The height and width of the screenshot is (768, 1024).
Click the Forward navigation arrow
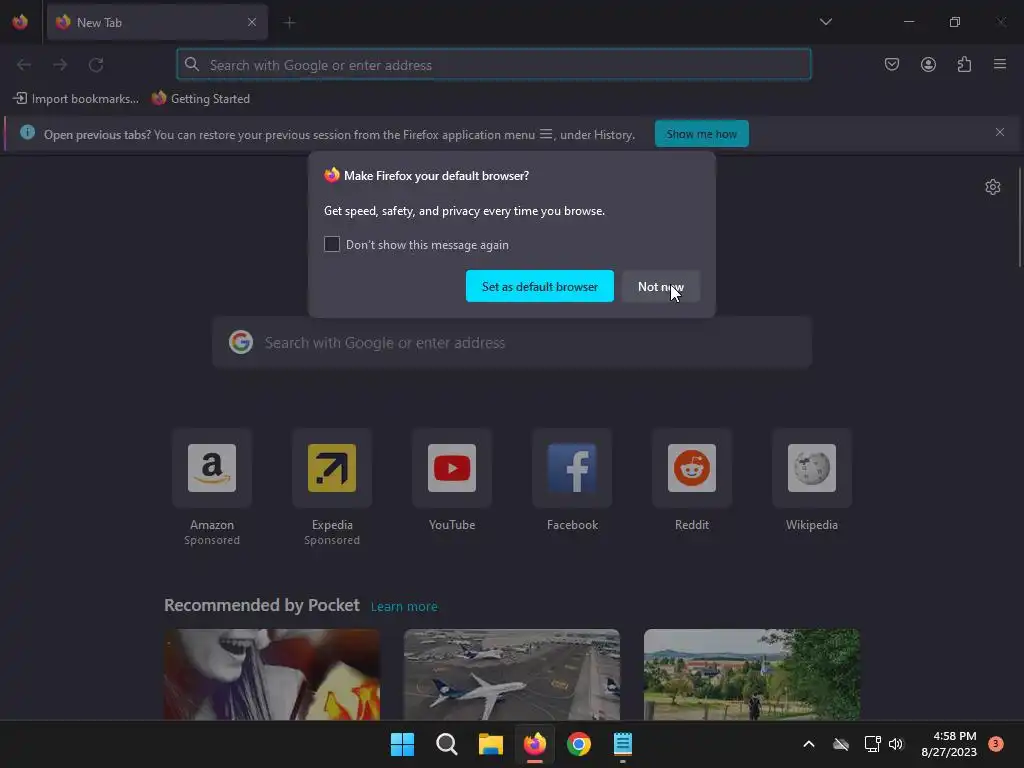click(x=60, y=65)
